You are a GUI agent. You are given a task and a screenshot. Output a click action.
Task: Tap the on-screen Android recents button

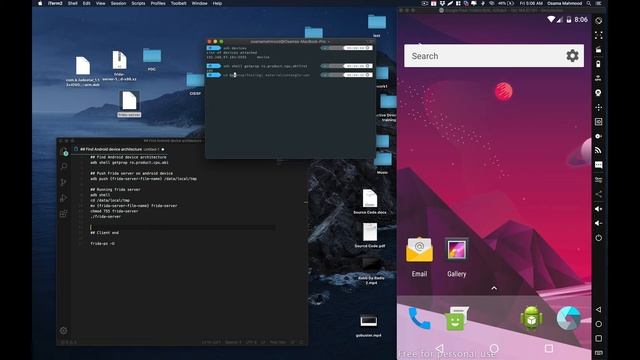click(x=549, y=348)
